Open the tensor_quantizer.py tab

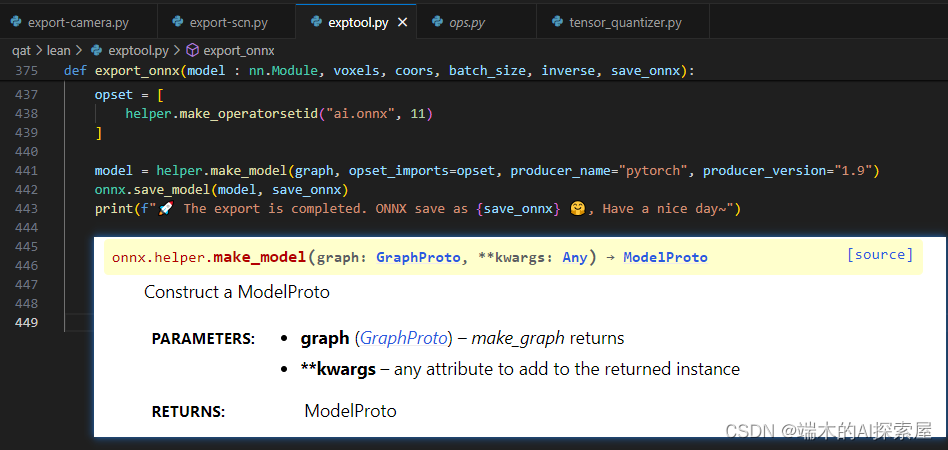tap(623, 23)
